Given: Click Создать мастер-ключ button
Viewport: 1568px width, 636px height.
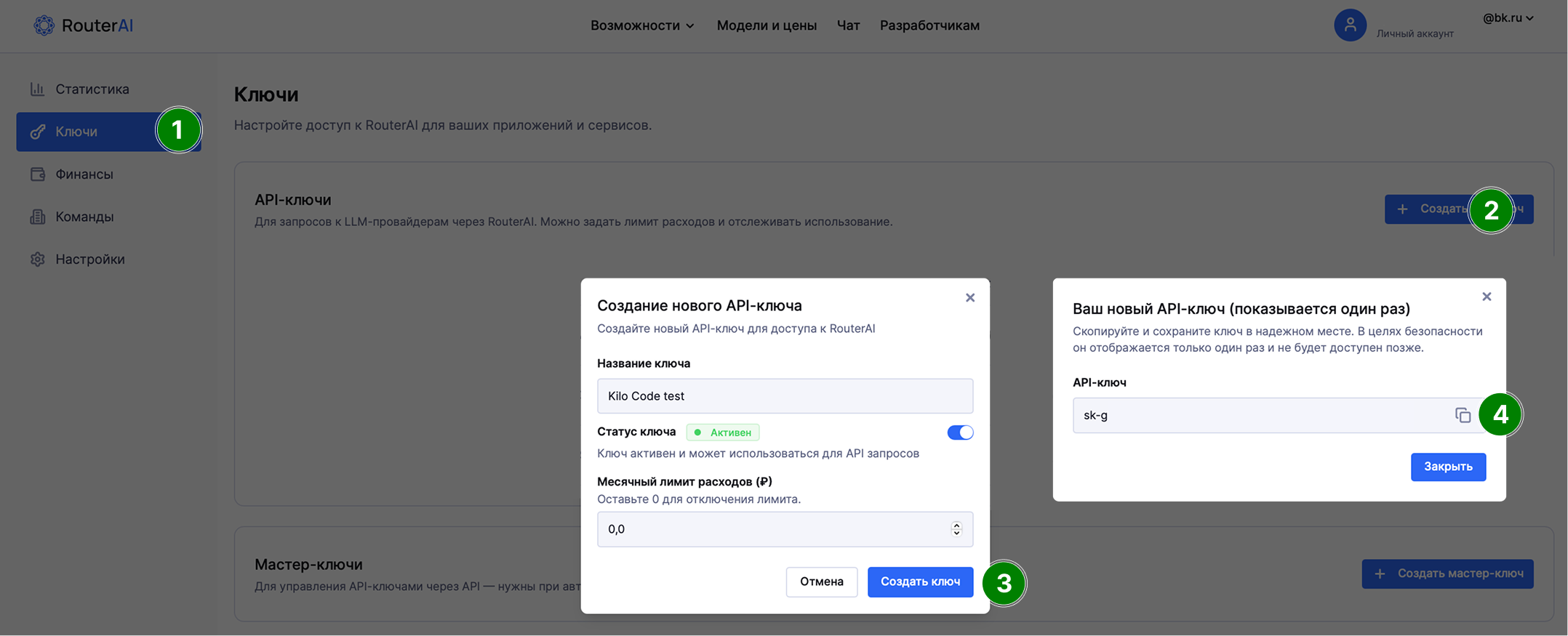Looking at the screenshot, I should 1447,573.
